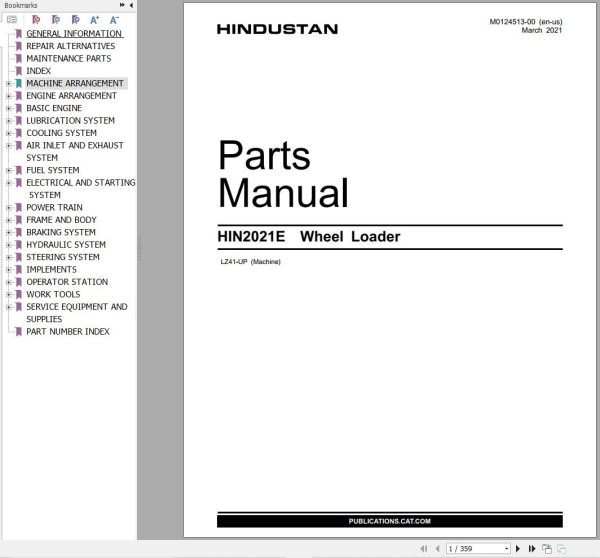Open the PART NUMBER INDEX bookmark
Screen dimensions: 600x558
coord(68,331)
